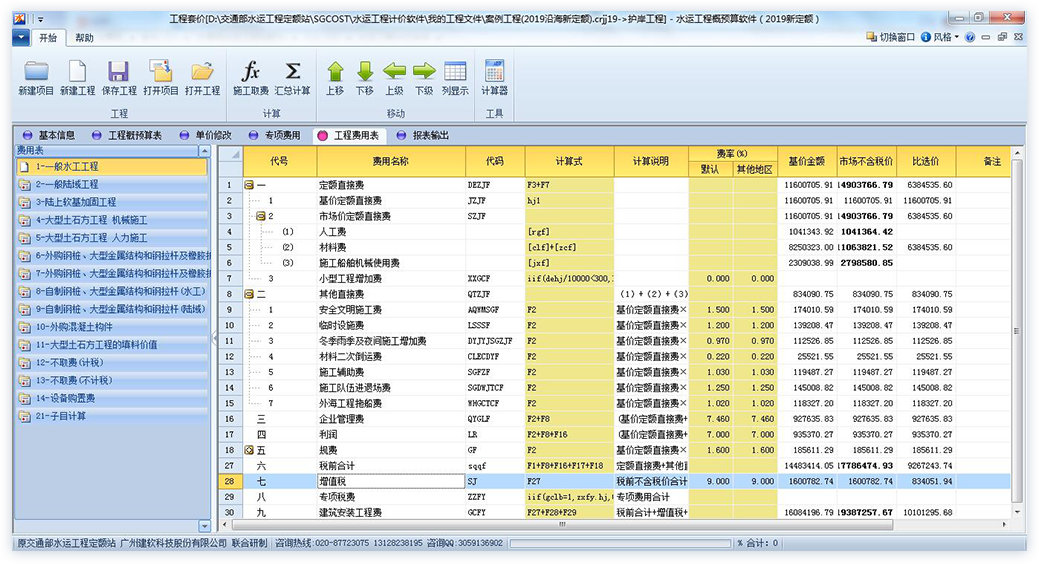Click the 建筑安装工程费 cell in row 30

pos(391,512)
